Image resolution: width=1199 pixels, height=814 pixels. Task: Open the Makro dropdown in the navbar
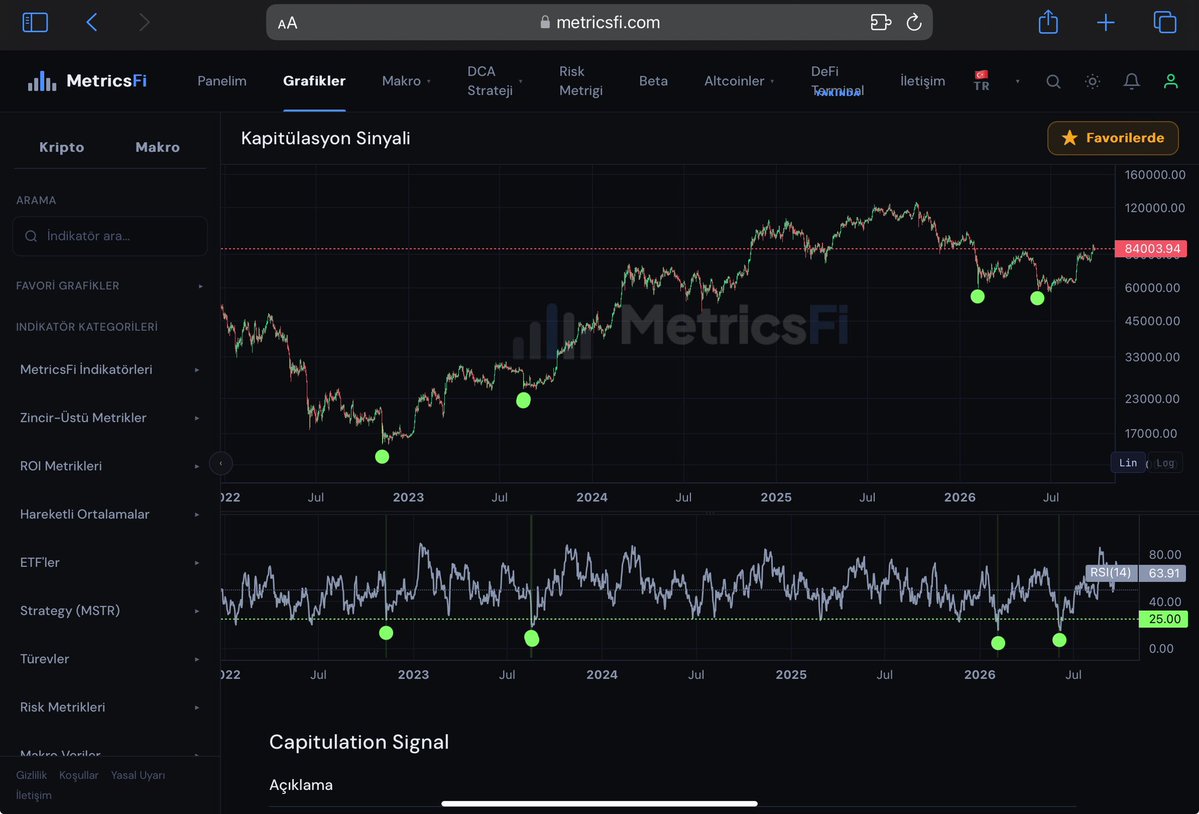point(406,81)
